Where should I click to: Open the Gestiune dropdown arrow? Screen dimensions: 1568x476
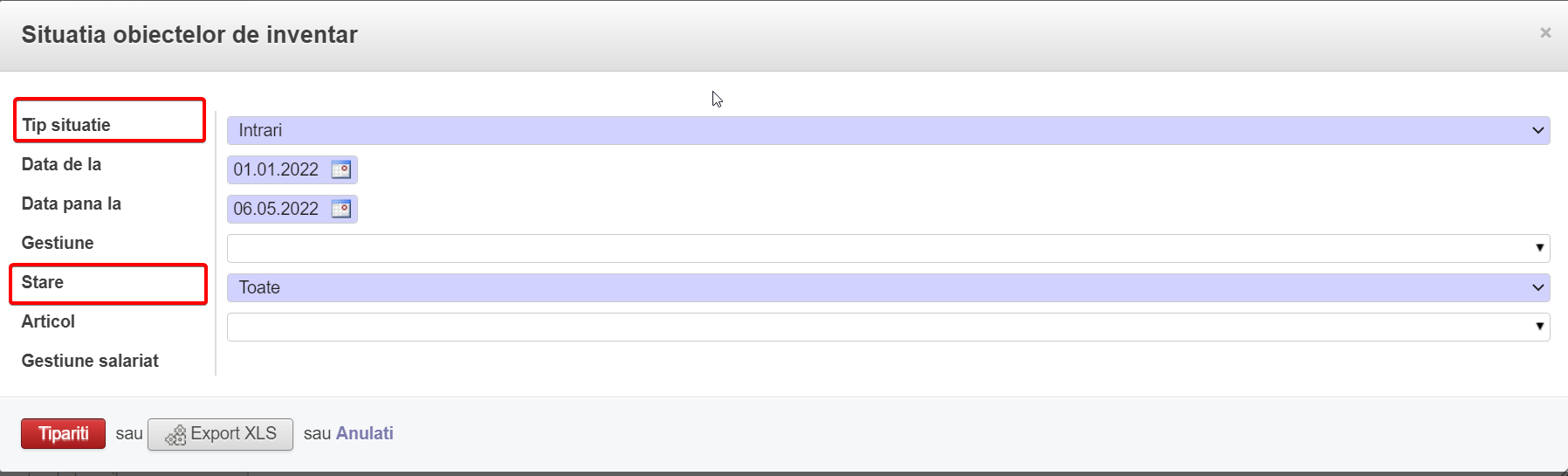[1539, 248]
